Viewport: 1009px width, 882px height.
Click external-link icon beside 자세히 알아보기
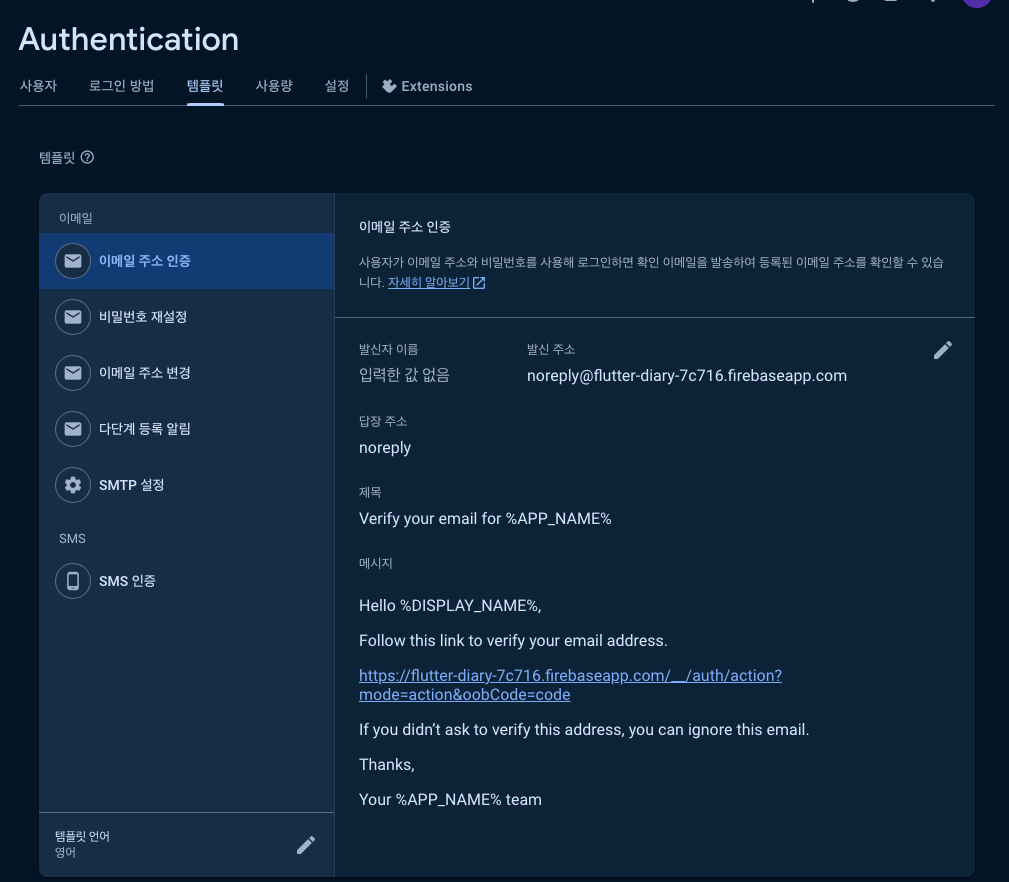tap(479, 282)
